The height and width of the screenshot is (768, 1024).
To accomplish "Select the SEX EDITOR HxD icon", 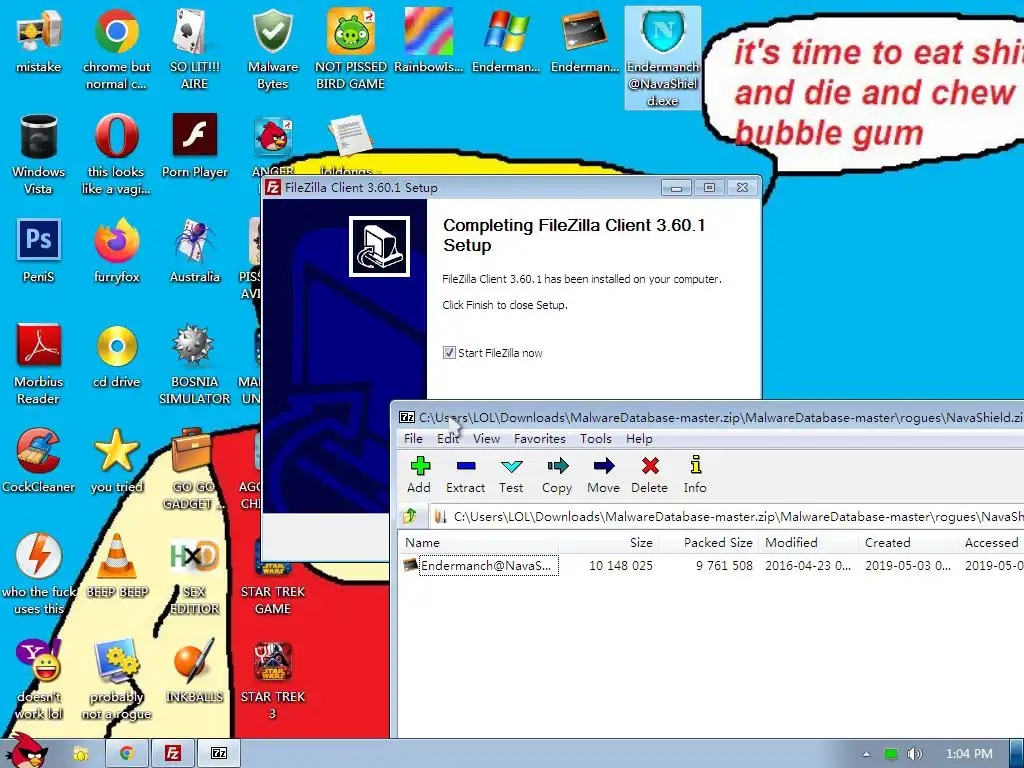I will 195,575.
